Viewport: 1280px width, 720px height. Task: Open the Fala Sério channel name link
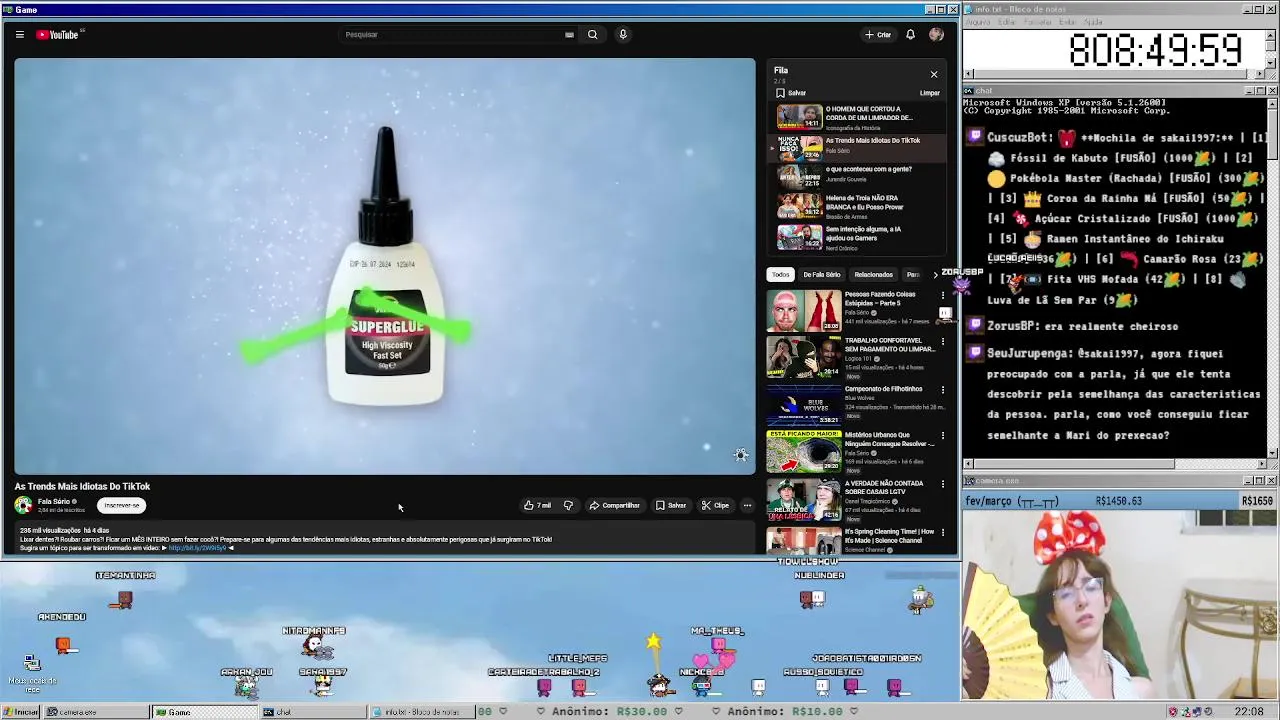pyautogui.click(x=53, y=501)
